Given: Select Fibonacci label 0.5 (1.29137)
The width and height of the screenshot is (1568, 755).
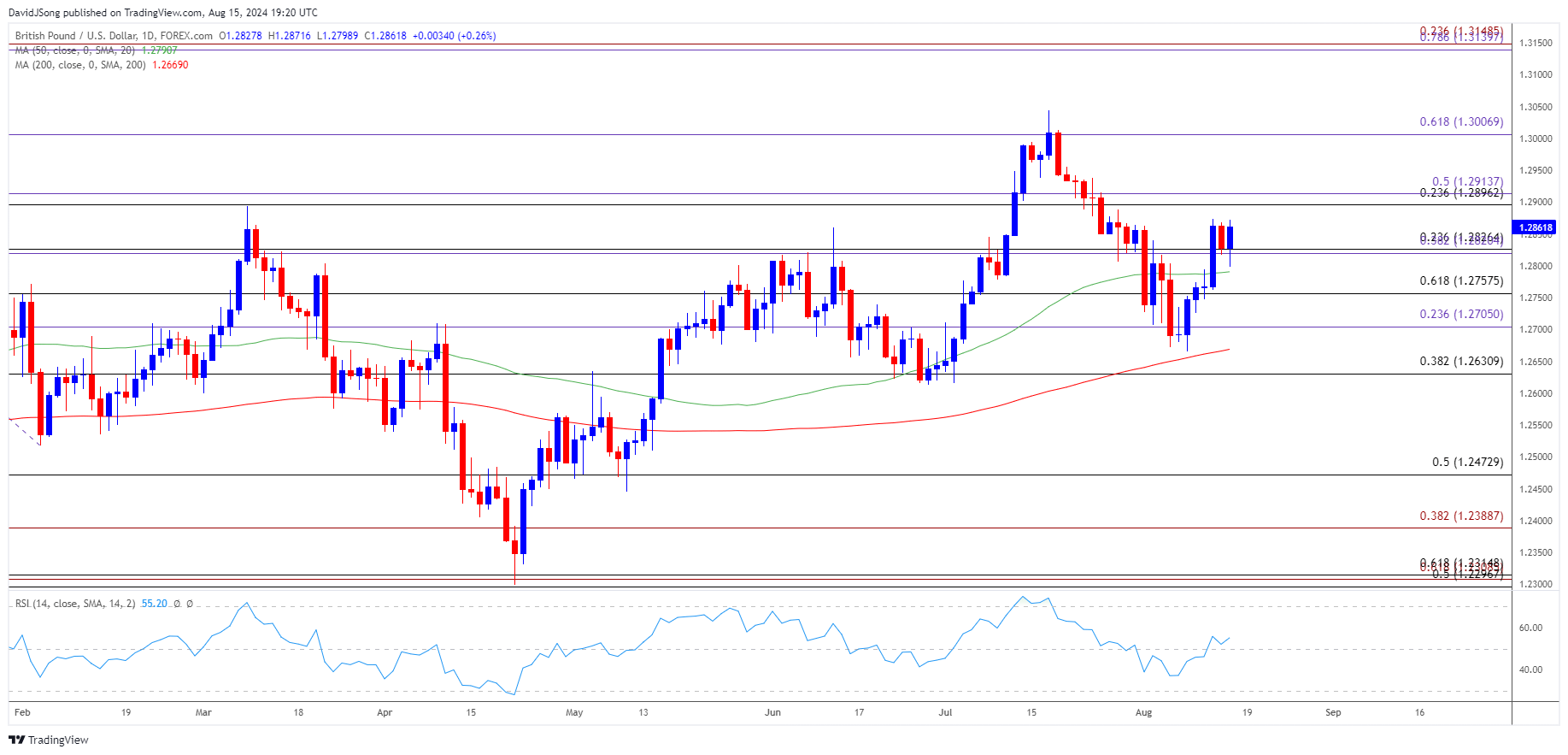Looking at the screenshot, I should tap(1467, 181).
